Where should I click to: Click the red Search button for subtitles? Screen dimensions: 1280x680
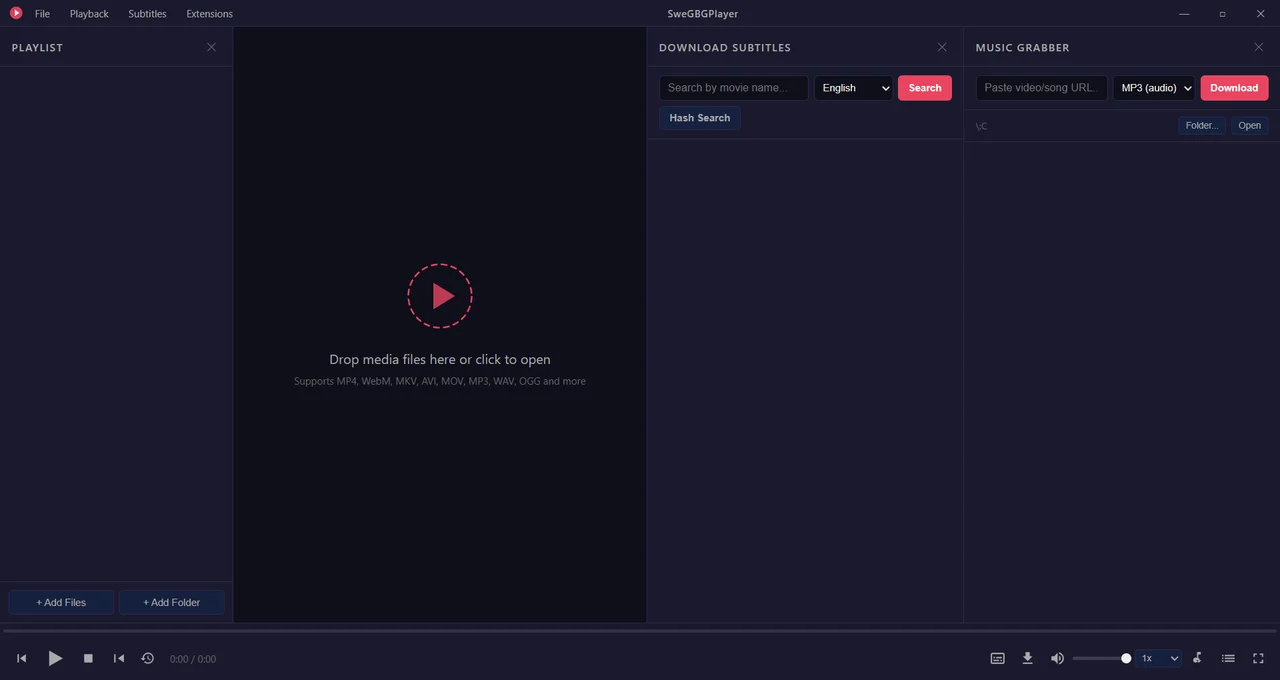pyautogui.click(x=925, y=88)
